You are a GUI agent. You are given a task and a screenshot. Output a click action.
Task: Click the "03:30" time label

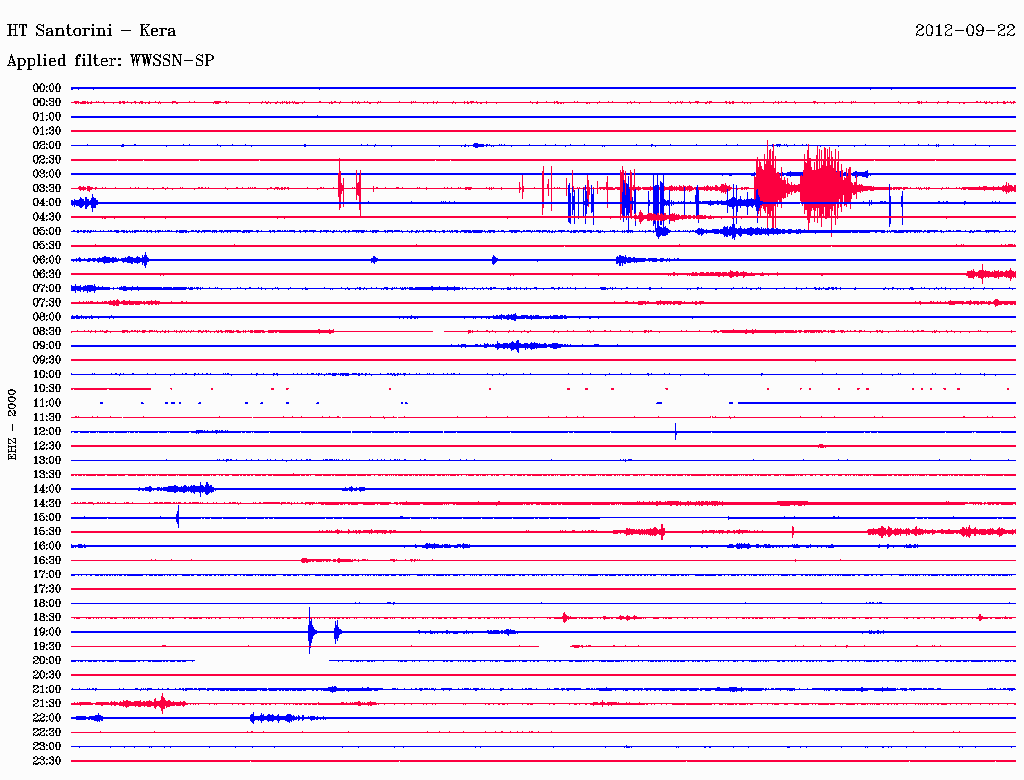pyautogui.click(x=47, y=189)
